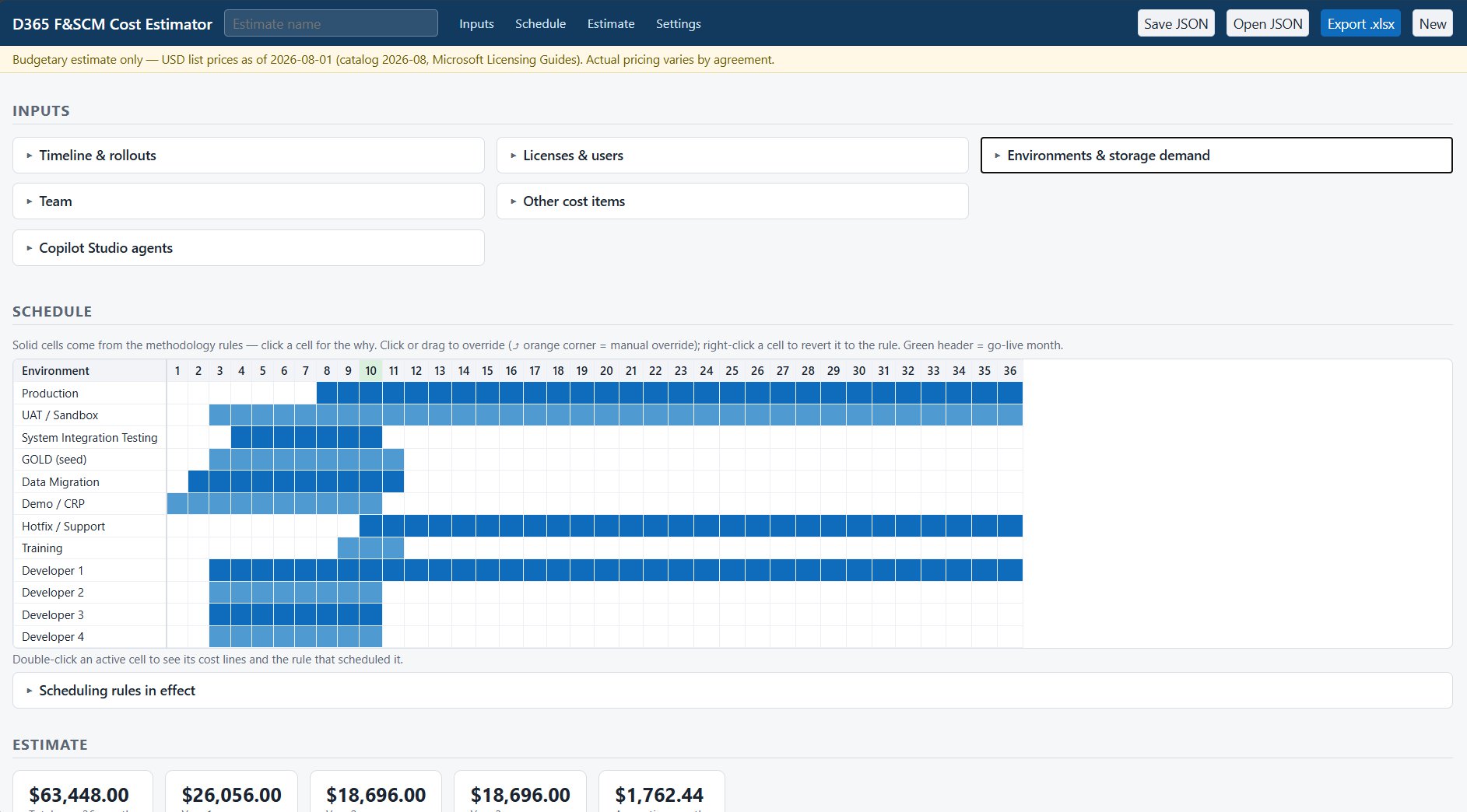Go to the Schedule nav item
The image size is (1467, 812).
click(x=540, y=24)
